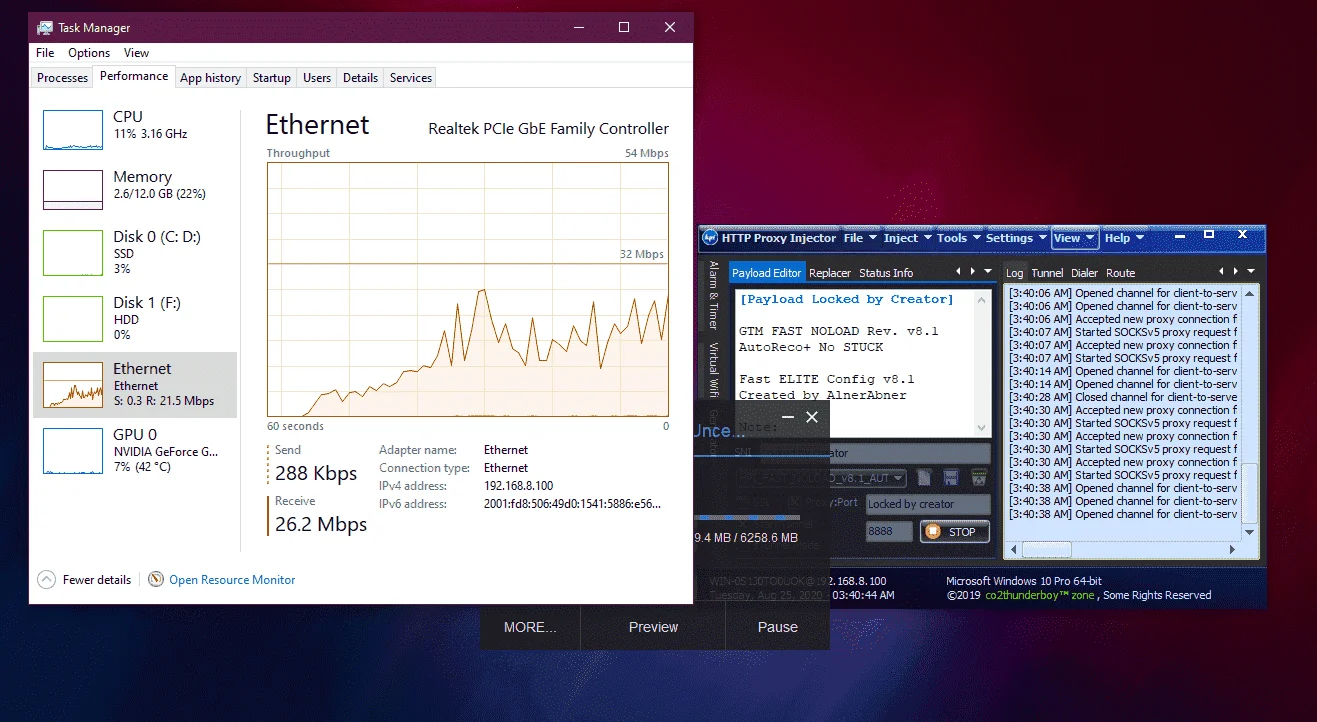The width and height of the screenshot is (1317, 722).
Task: Open Settings dropdown menu
Action: (1016, 238)
